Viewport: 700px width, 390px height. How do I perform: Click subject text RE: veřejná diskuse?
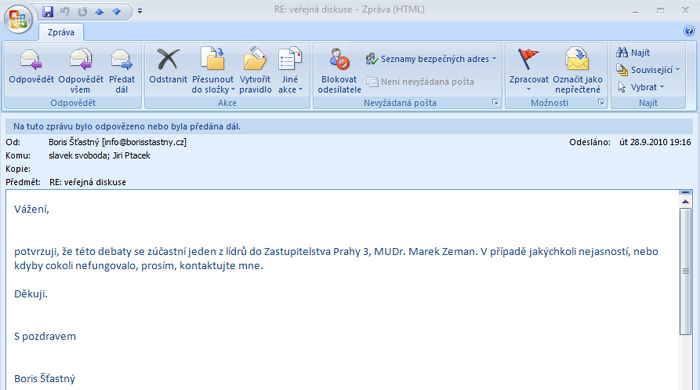pyautogui.click(x=88, y=182)
